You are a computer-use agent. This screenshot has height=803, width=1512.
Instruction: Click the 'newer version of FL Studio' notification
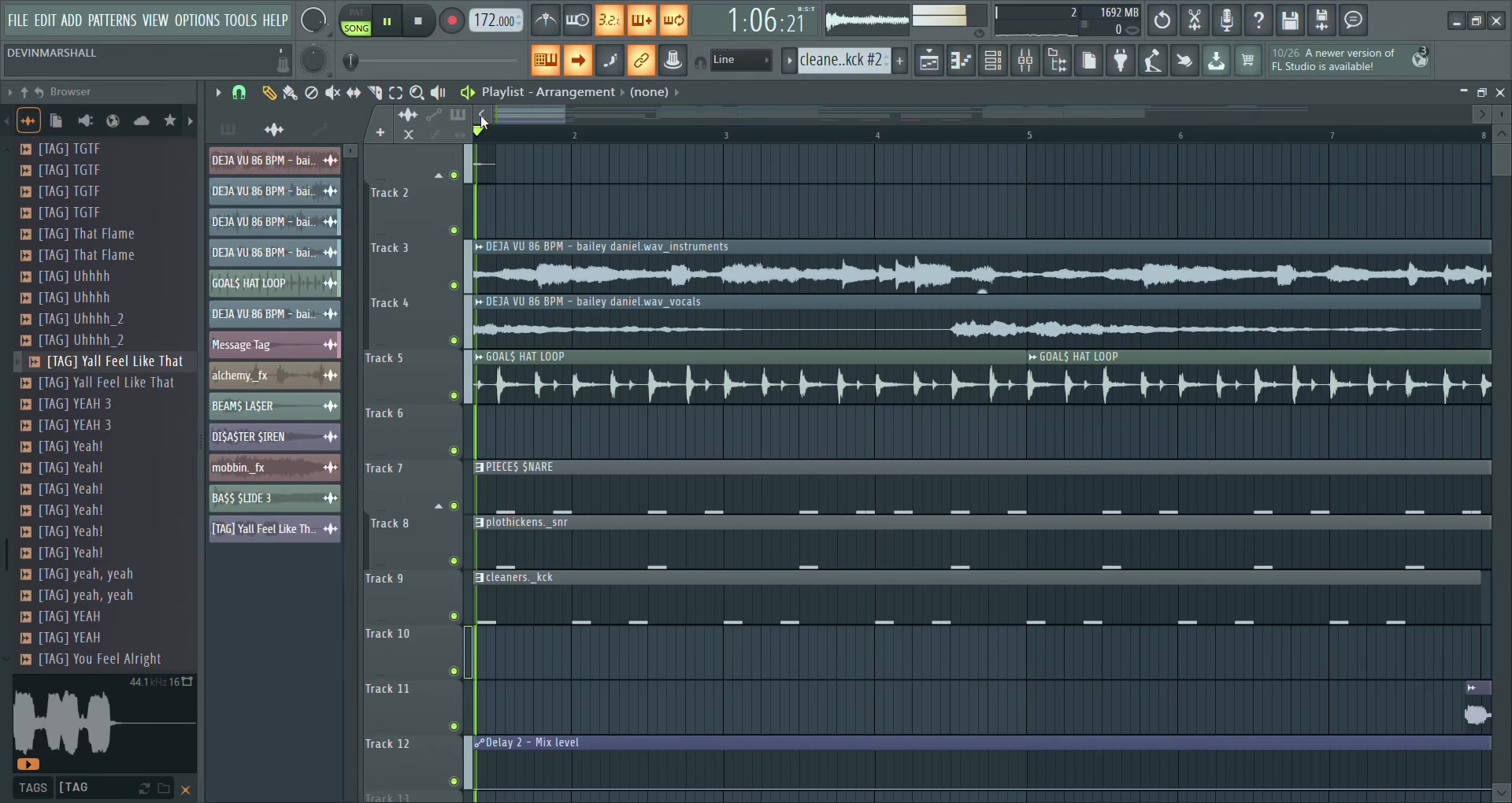[1350, 60]
